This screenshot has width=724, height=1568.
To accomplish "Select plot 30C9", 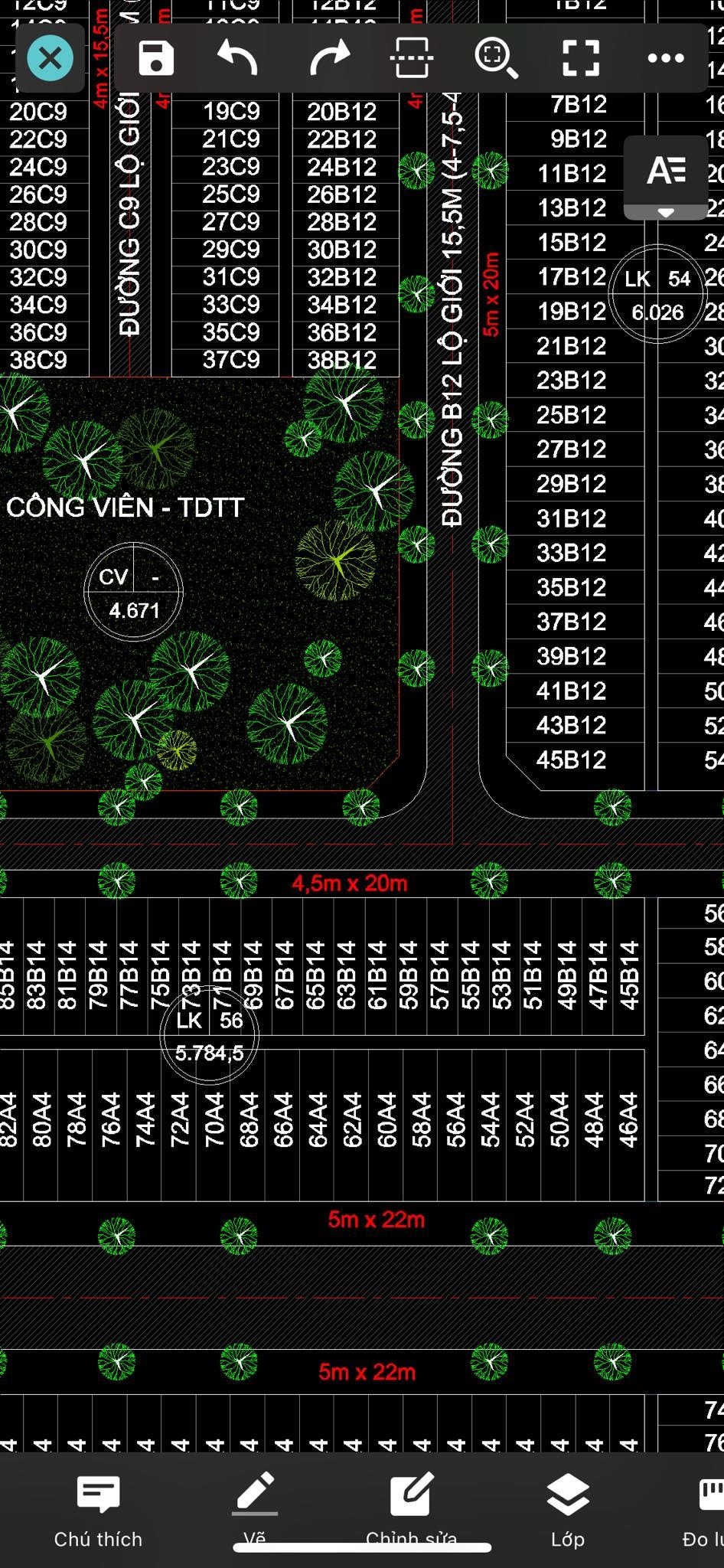I will pyautogui.click(x=38, y=250).
